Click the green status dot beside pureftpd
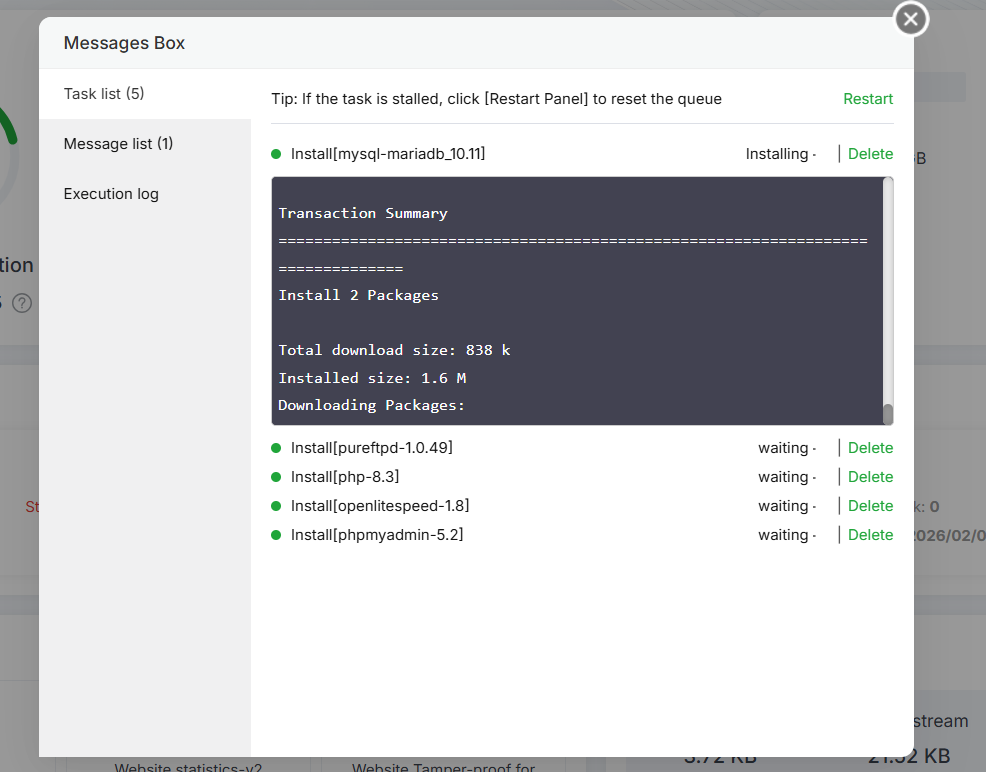The height and width of the screenshot is (772, 986). [x=276, y=448]
